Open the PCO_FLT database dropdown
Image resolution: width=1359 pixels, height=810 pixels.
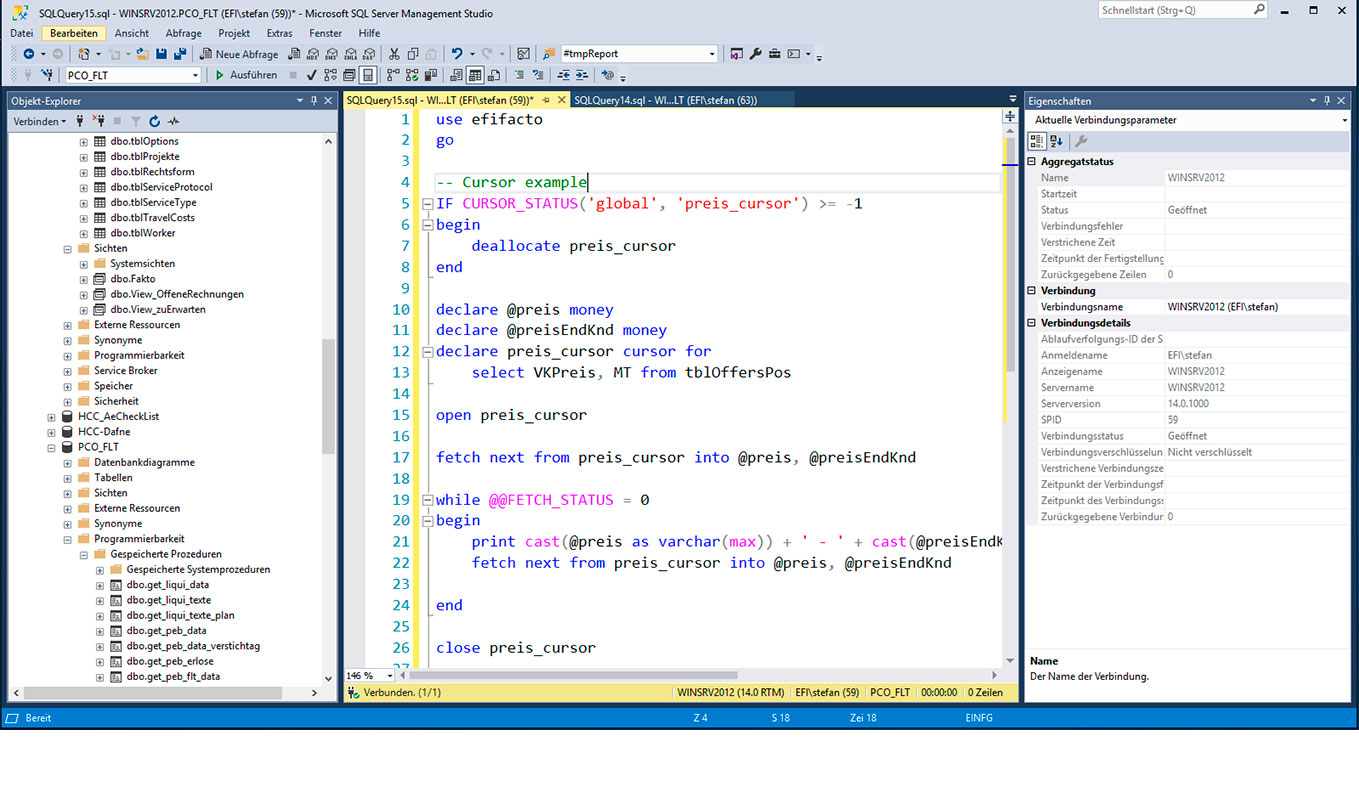[x=195, y=75]
